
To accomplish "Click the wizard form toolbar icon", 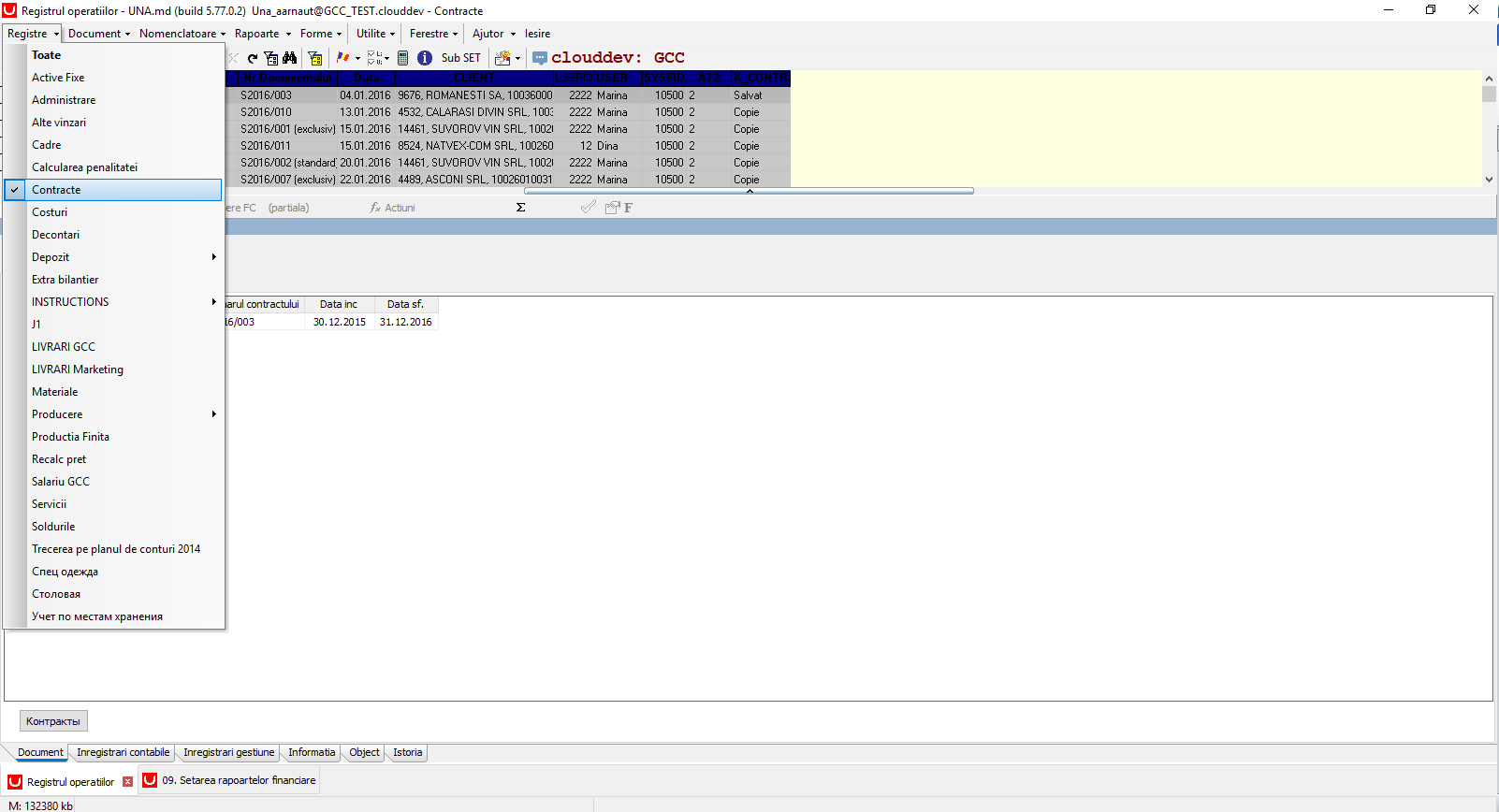I will [502, 58].
